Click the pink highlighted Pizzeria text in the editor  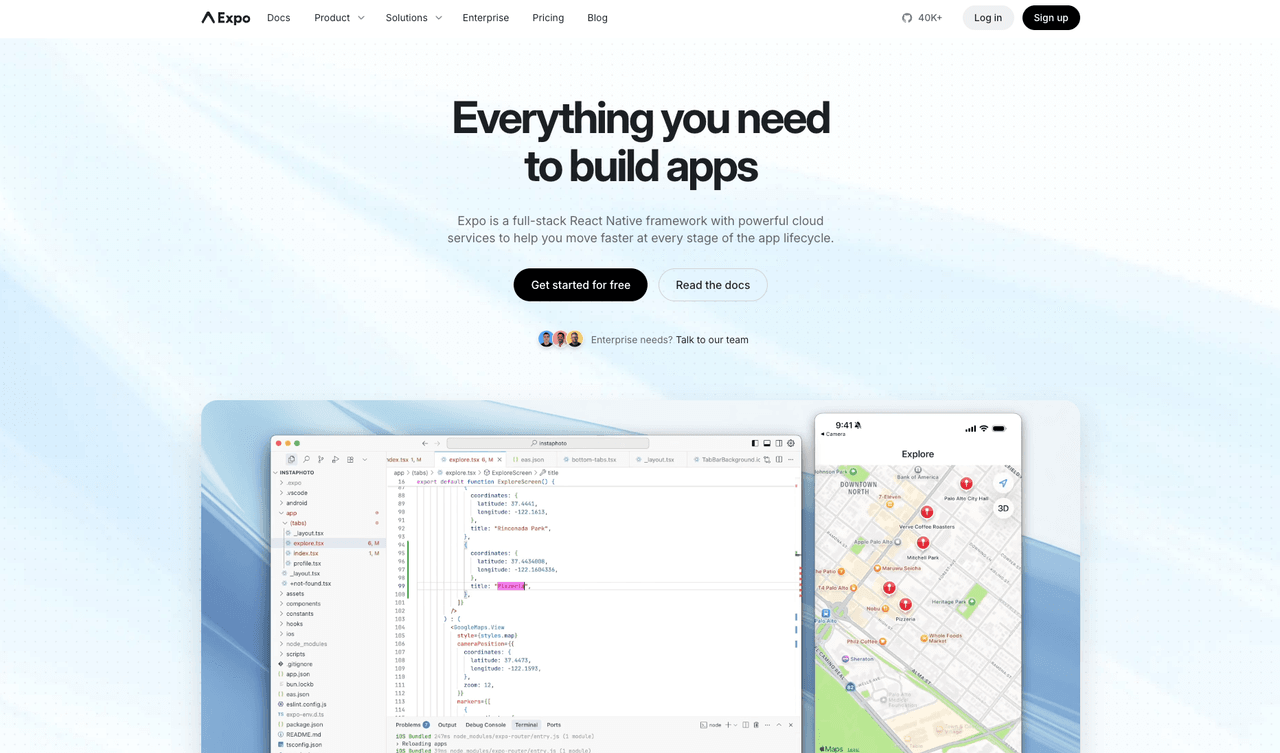tap(511, 585)
